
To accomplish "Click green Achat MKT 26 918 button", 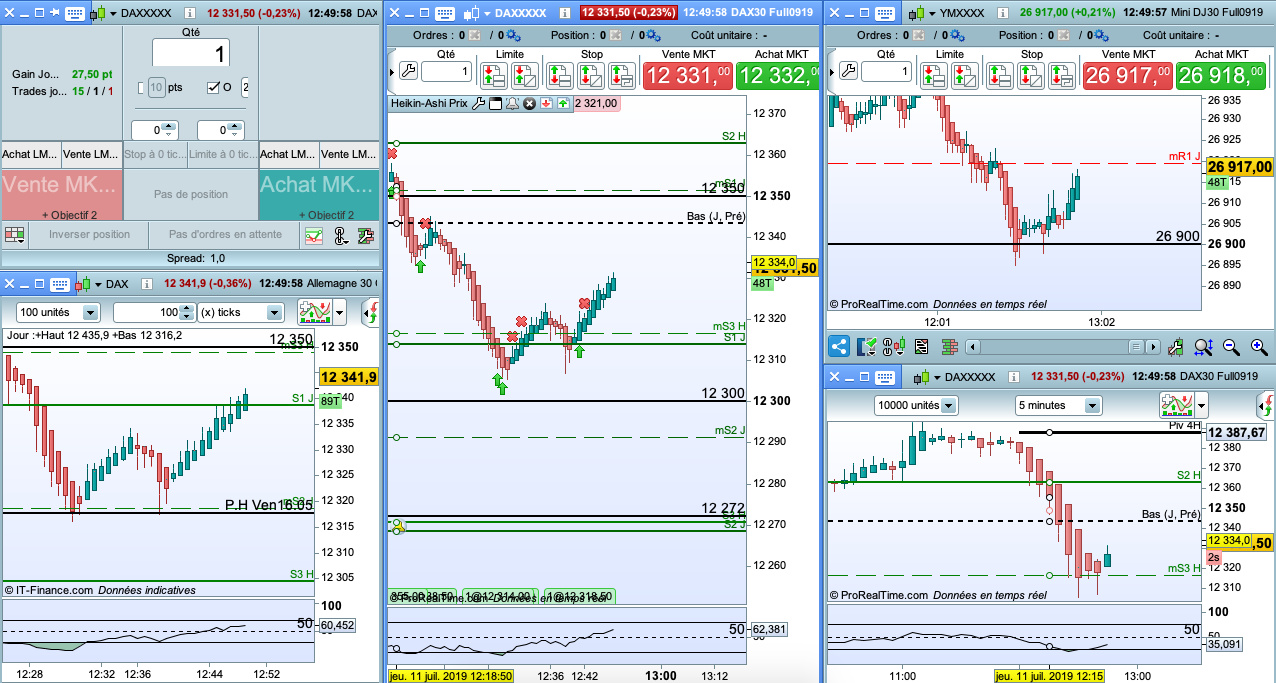I will [x=1222, y=76].
